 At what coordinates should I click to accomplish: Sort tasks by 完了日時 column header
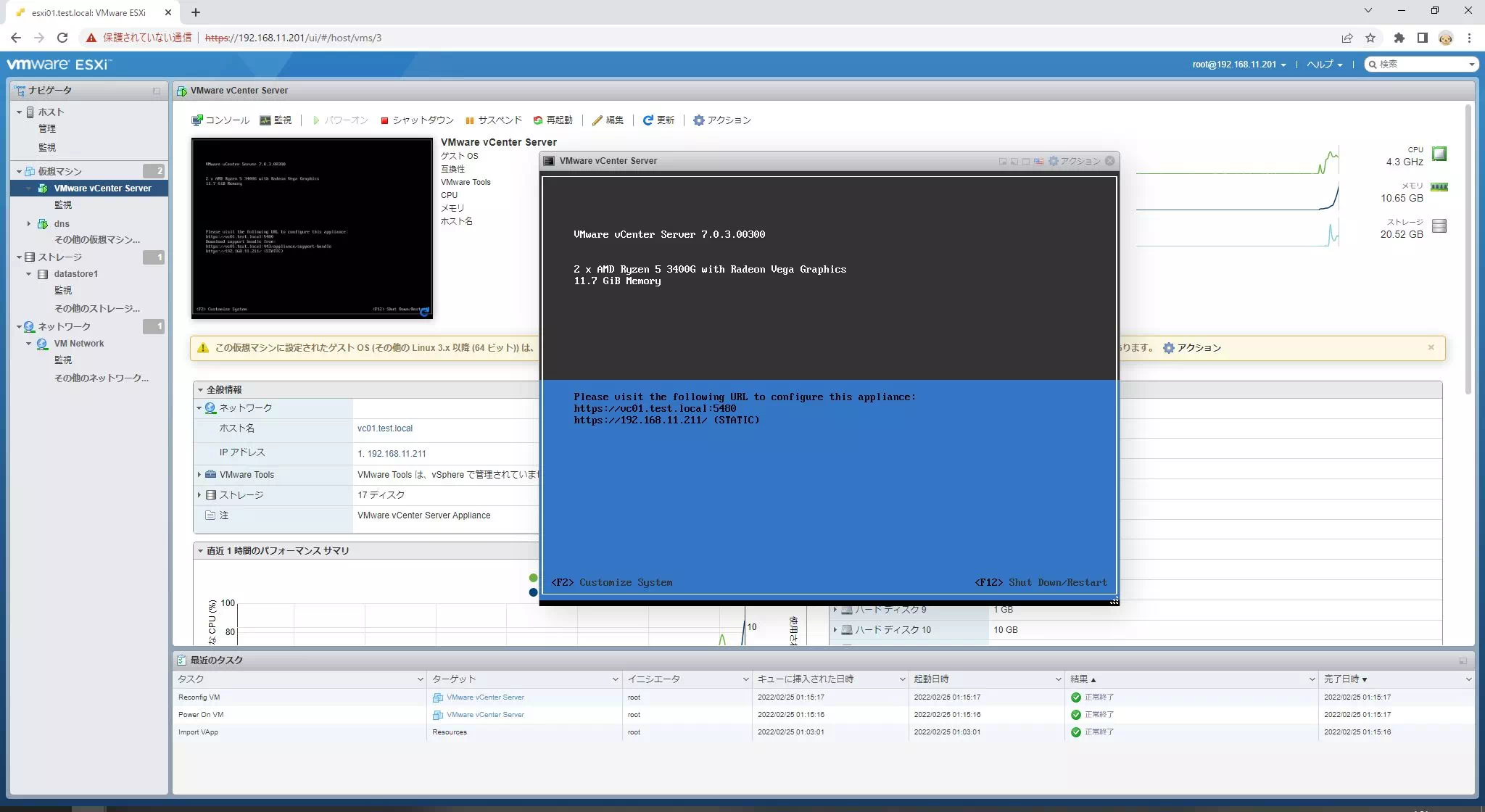coord(1397,679)
